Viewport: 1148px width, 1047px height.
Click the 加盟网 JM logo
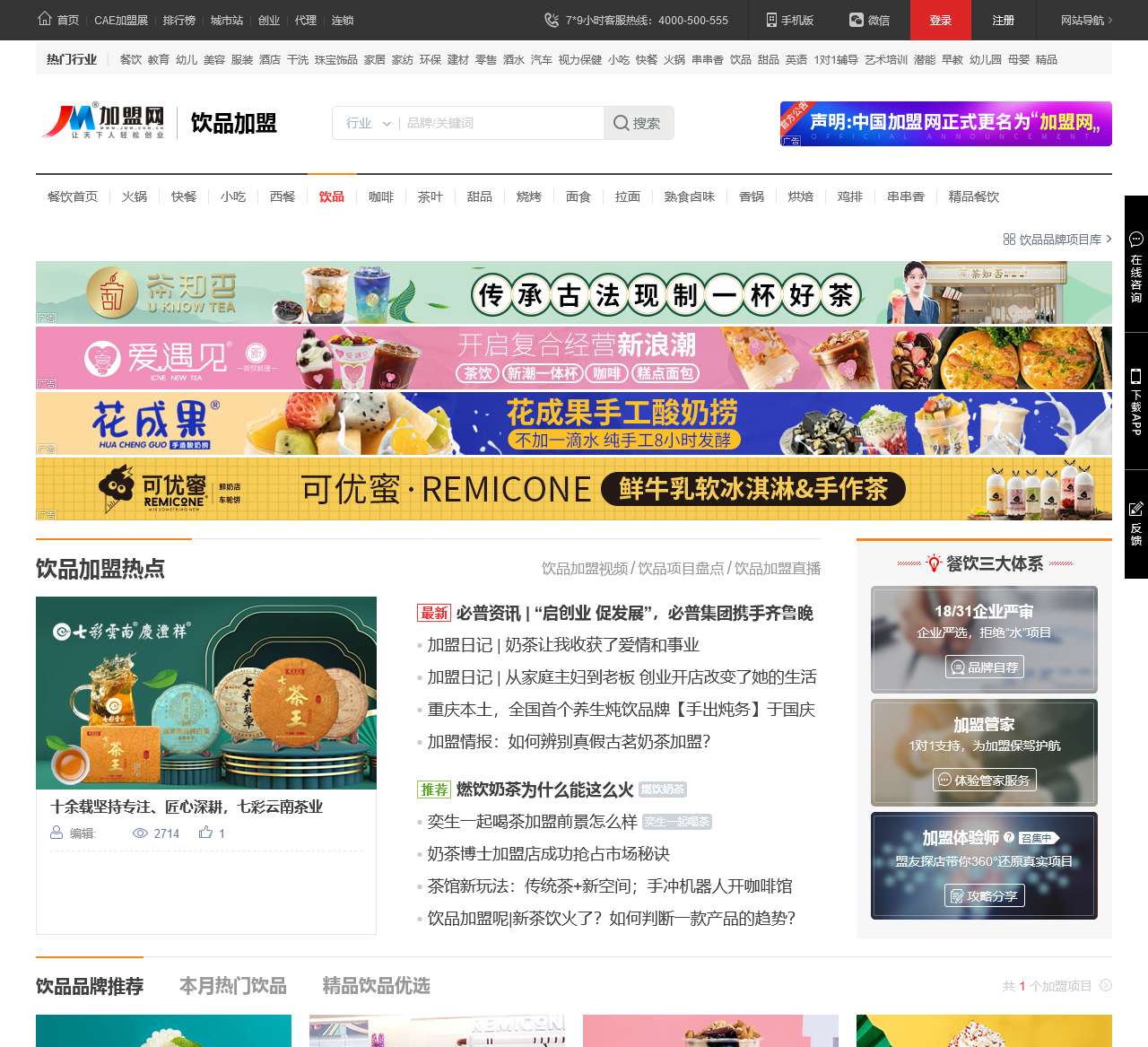[x=105, y=122]
